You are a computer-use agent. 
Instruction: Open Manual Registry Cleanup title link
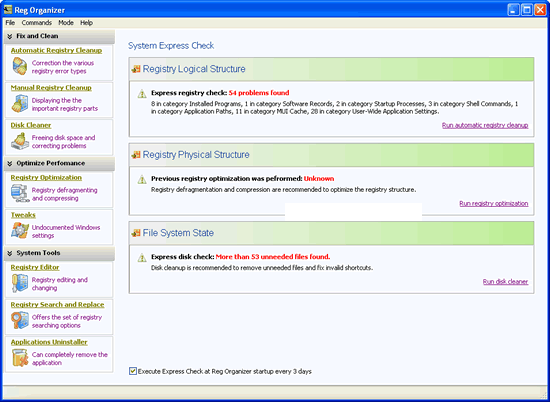[51, 88]
